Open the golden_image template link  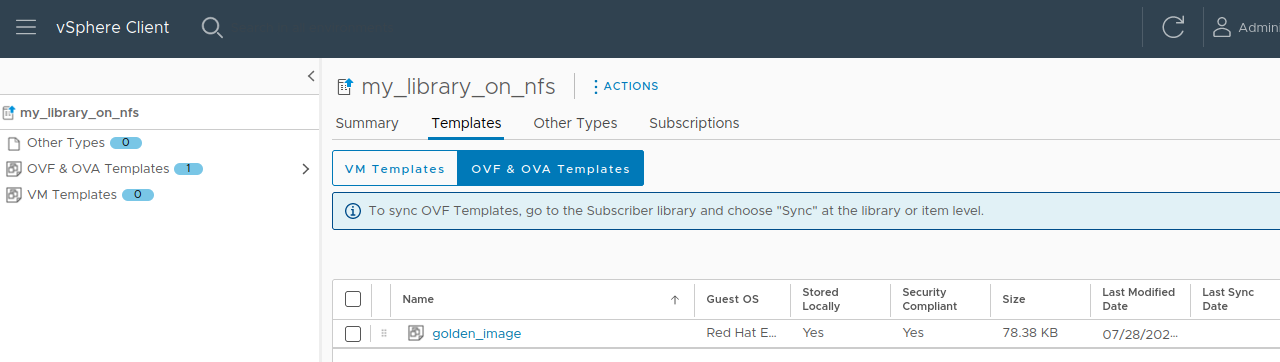coord(477,333)
